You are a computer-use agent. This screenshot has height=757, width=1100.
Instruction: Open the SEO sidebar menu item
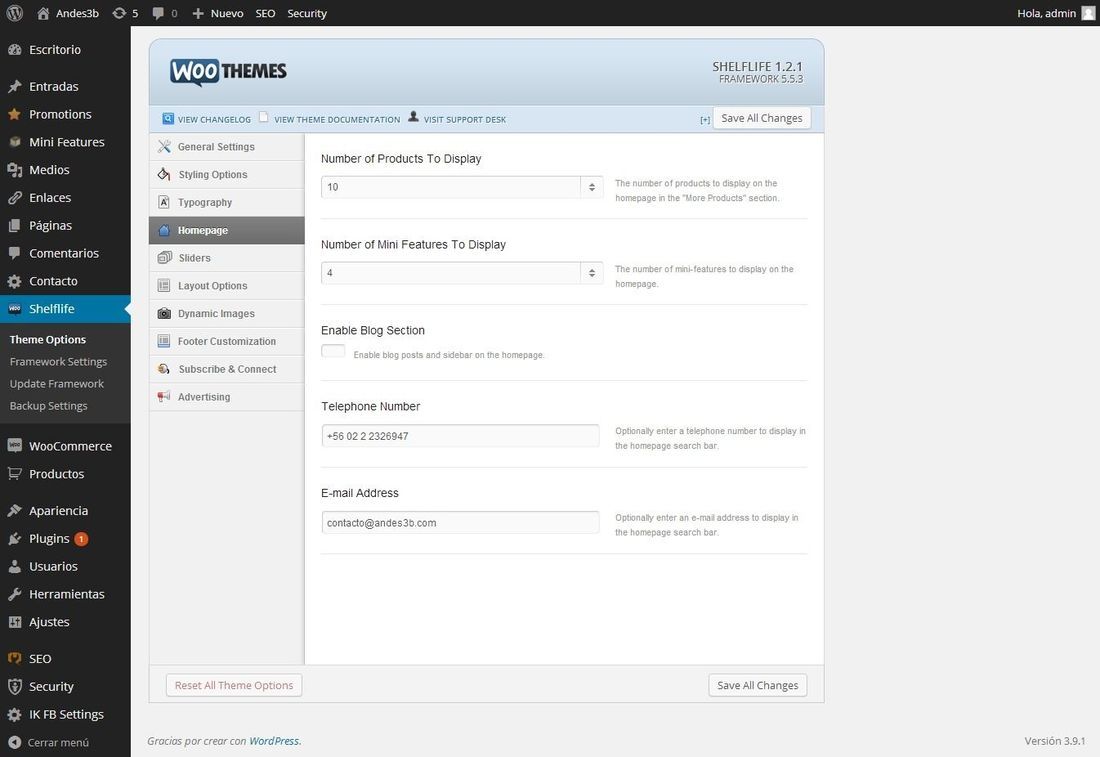point(65,659)
